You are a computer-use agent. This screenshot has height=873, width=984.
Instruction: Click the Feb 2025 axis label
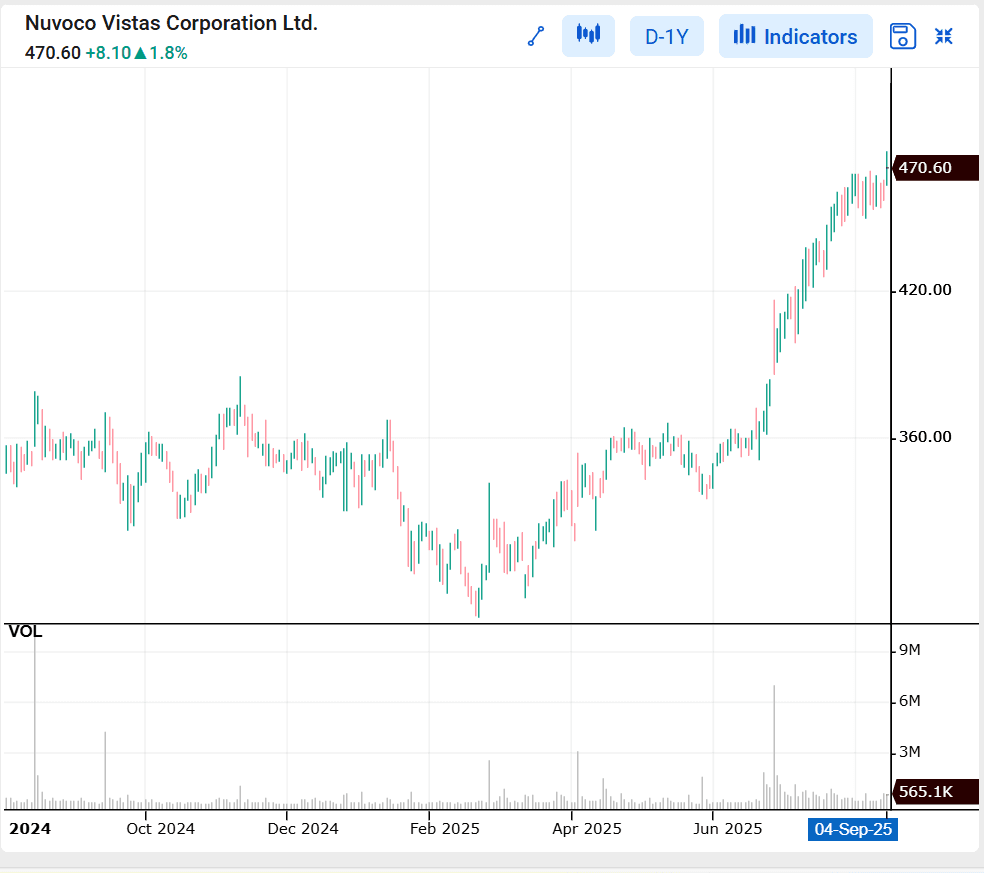[x=445, y=829]
